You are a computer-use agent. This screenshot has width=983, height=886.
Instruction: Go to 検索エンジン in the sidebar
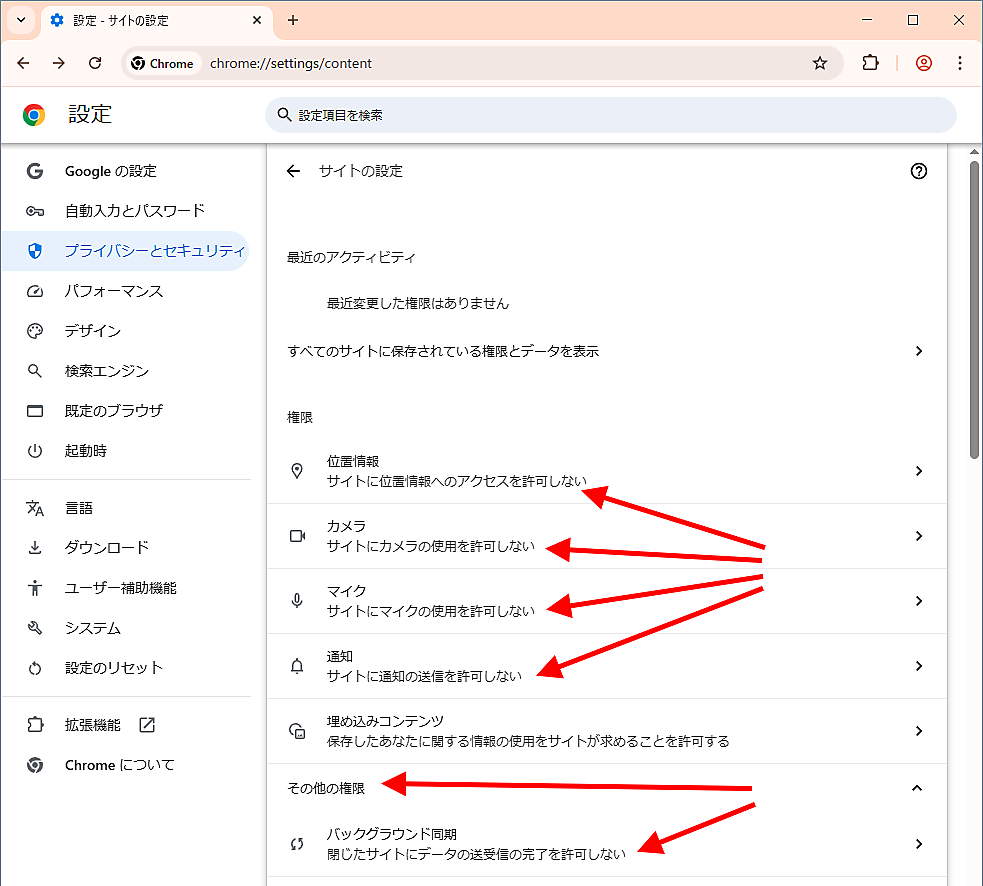[x=107, y=371]
